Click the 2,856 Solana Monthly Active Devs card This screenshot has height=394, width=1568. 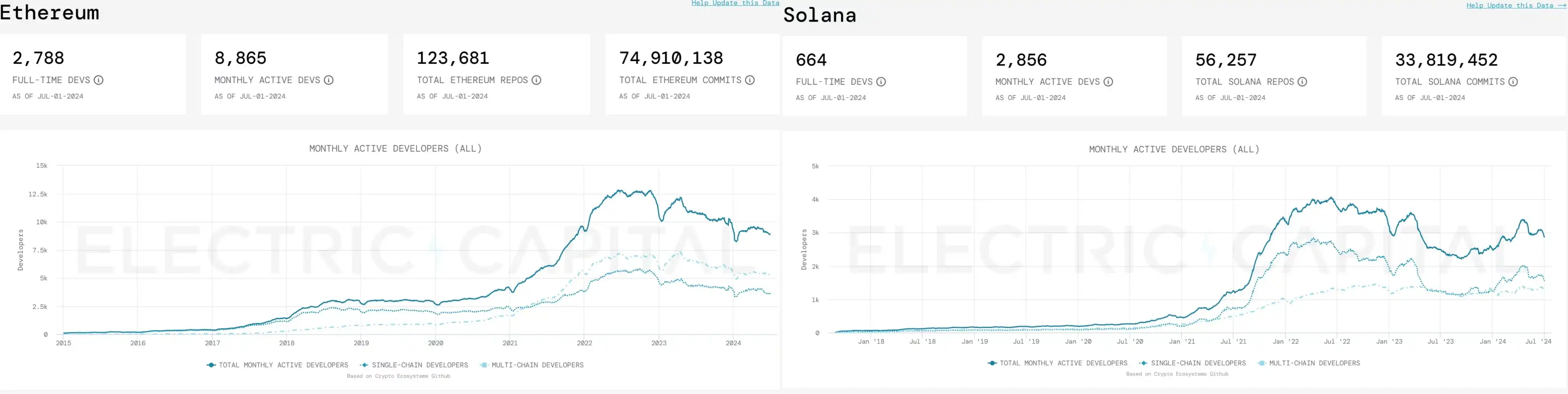pos(1074,76)
